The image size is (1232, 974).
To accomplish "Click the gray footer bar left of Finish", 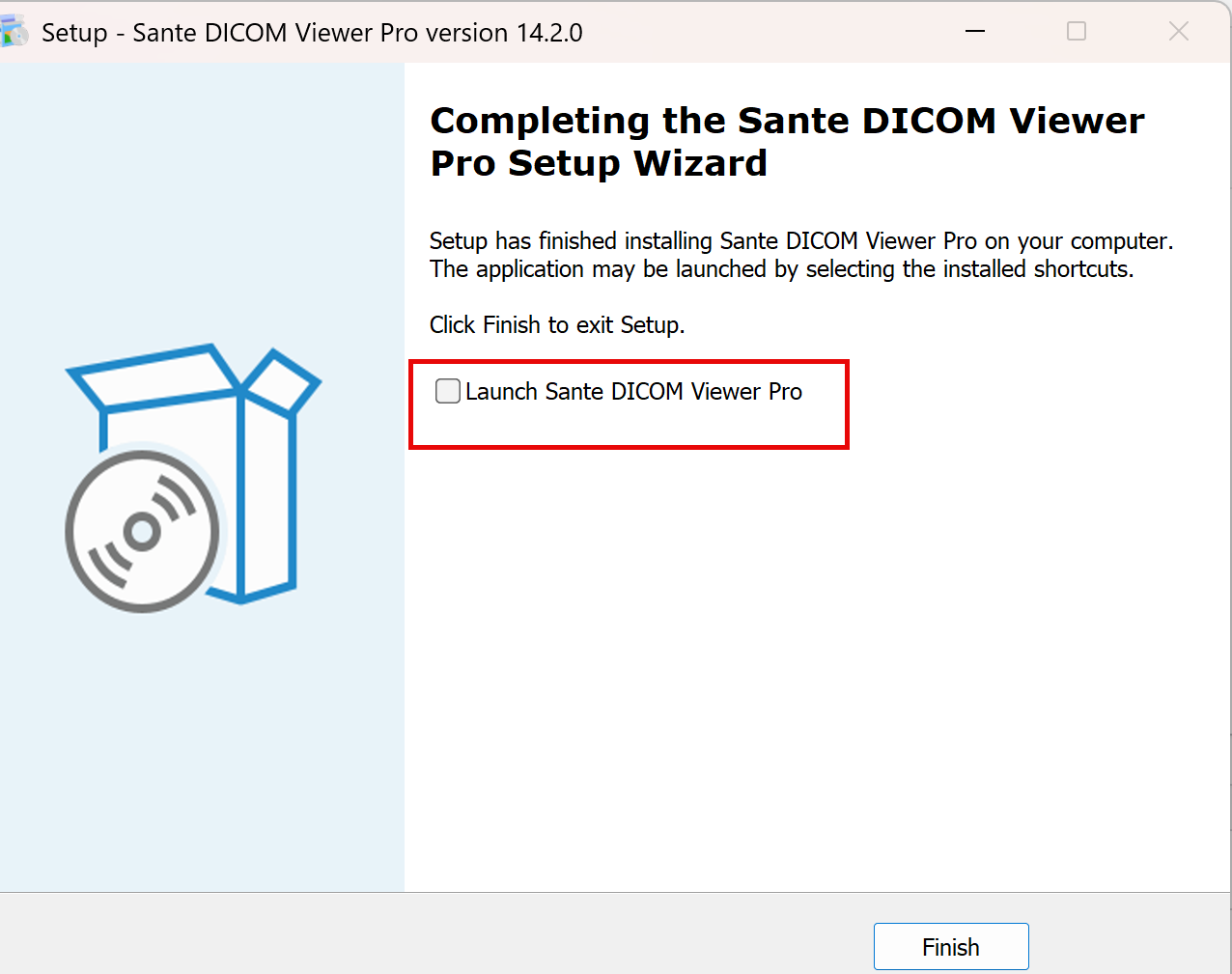I will tap(434, 934).
